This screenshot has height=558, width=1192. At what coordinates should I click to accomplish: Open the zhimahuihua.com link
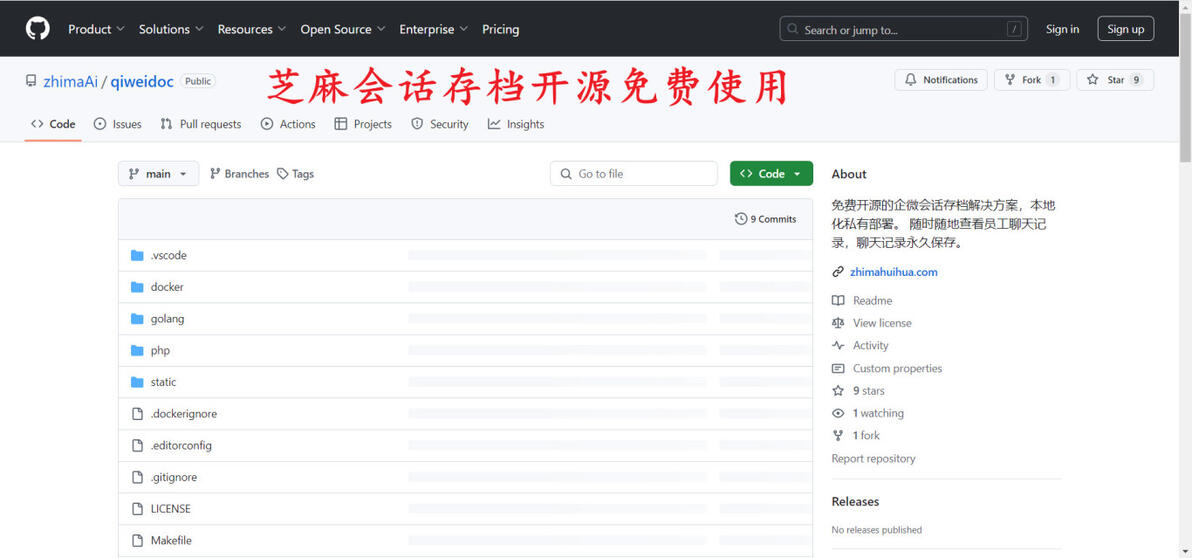point(893,272)
